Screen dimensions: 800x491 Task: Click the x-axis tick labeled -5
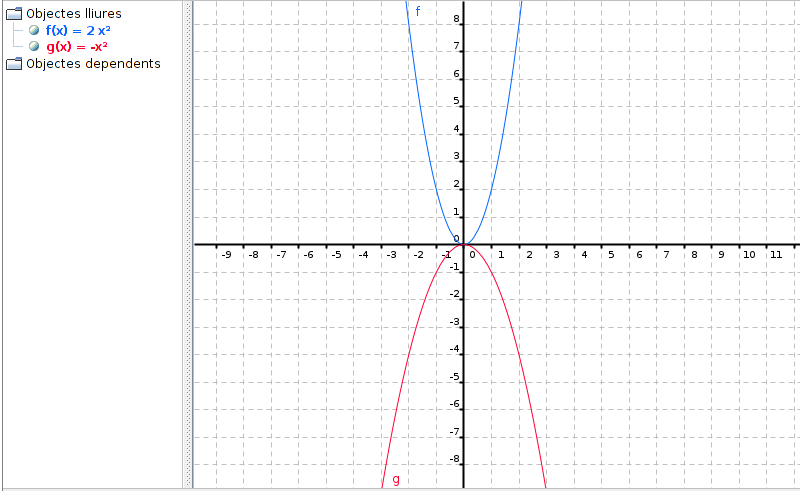[336, 255]
